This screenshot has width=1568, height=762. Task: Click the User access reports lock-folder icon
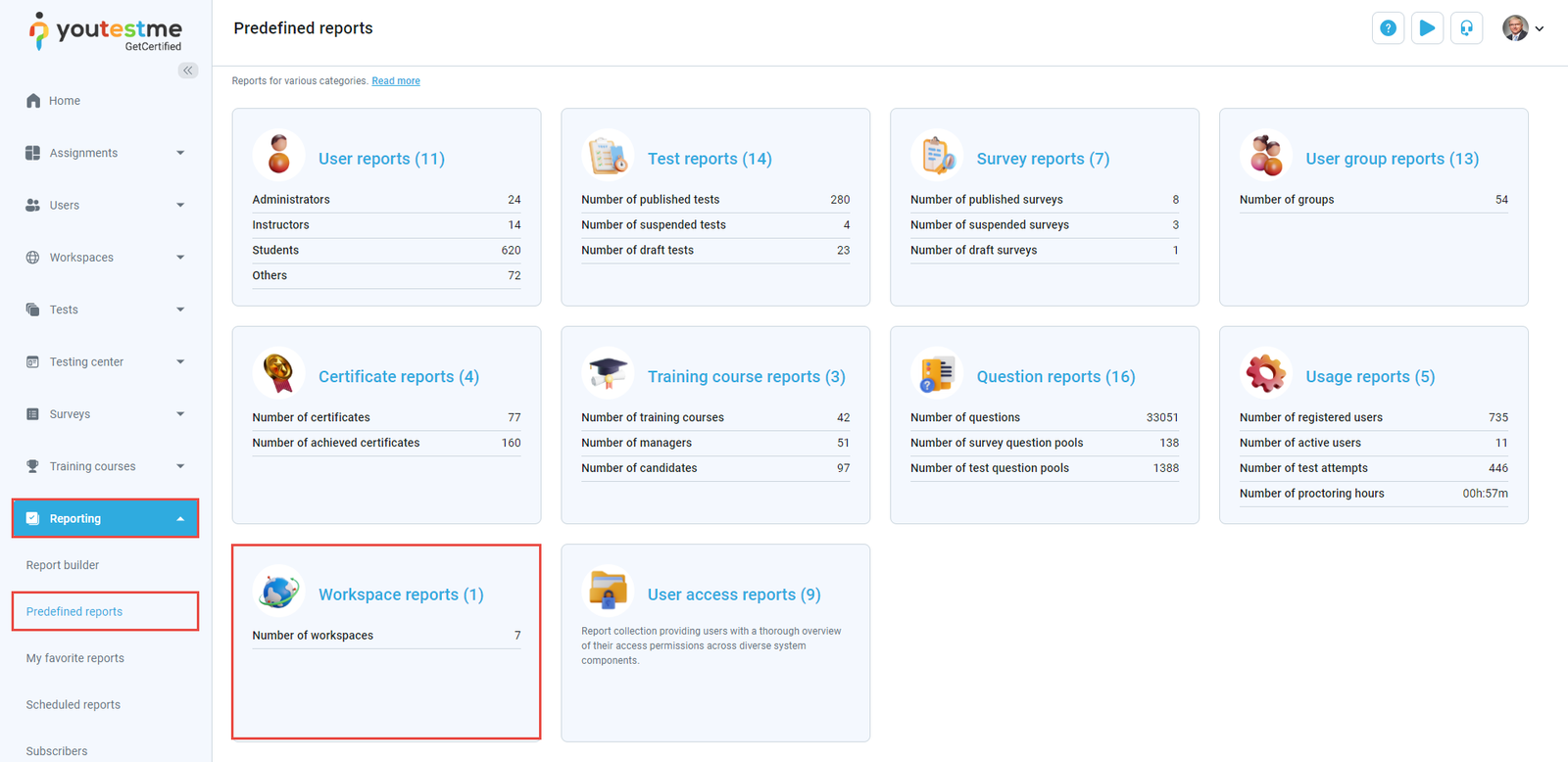608,592
